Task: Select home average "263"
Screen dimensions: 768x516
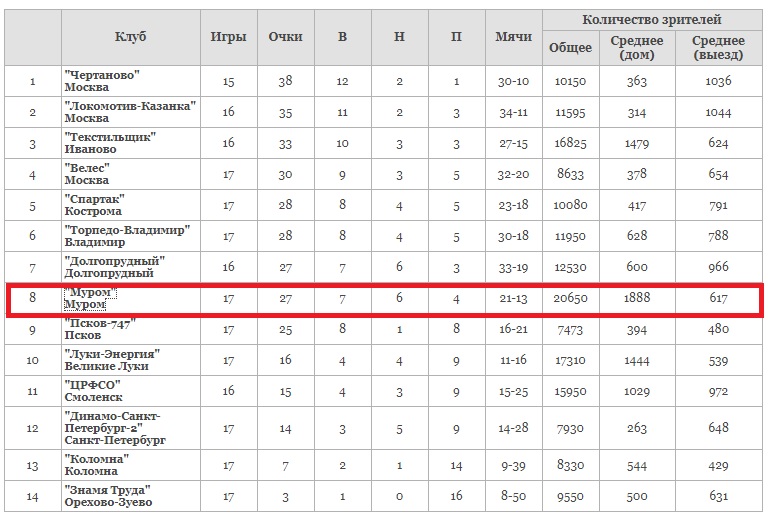Action: pos(637,428)
